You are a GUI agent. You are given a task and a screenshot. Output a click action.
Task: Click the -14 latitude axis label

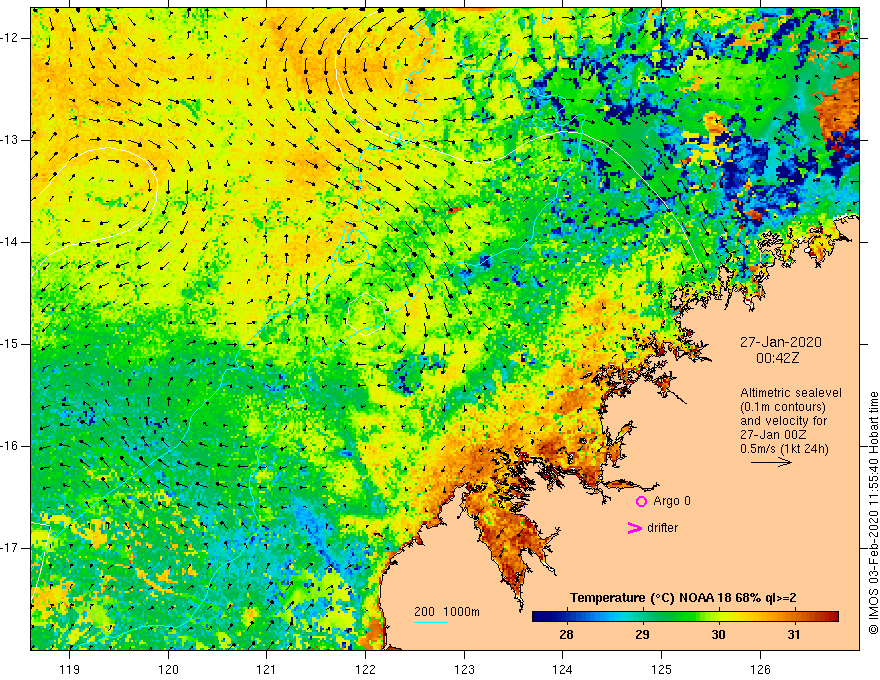(x=10, y=242)
